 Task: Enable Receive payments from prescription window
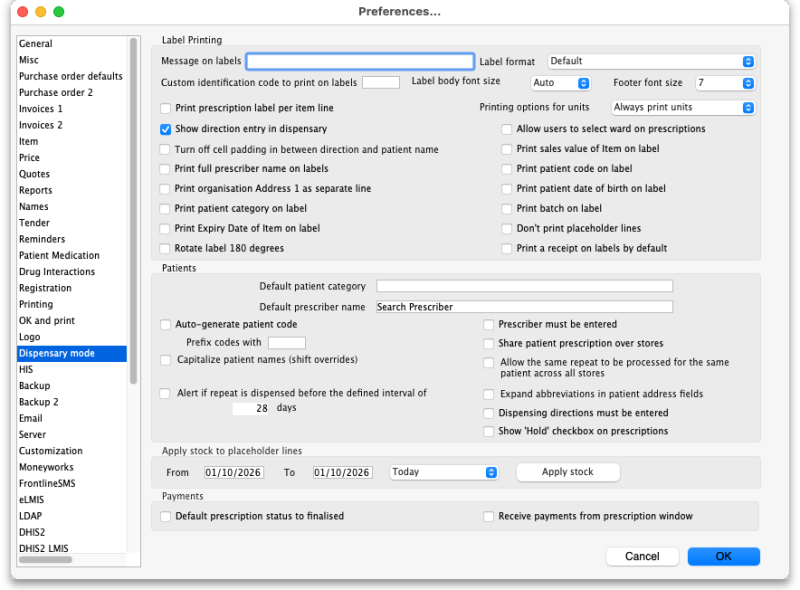(x=489, y=517)
